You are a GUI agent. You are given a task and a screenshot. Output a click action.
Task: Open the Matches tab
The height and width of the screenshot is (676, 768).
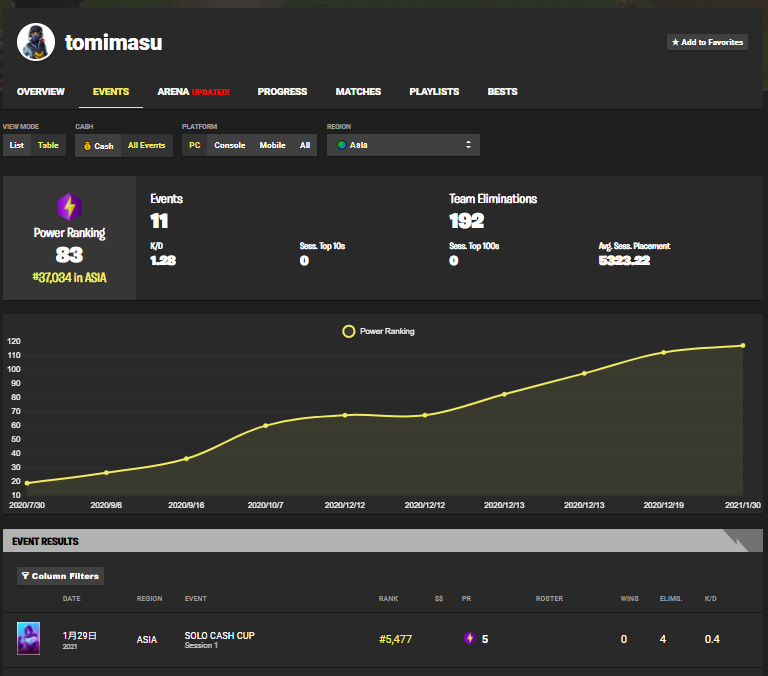coord(358,92)
